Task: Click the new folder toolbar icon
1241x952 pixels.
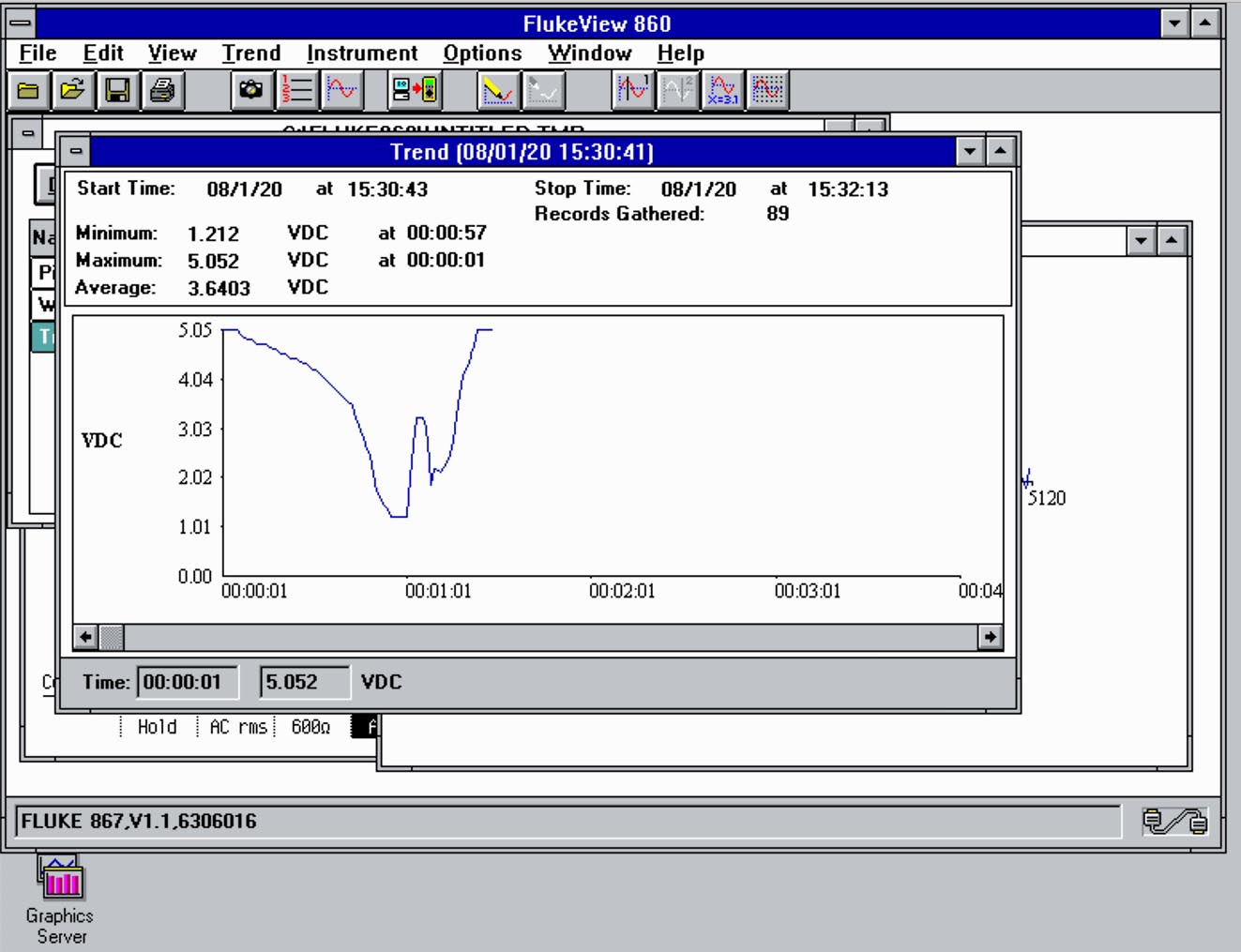Action: pyautogui.click(x=29, y=91)
